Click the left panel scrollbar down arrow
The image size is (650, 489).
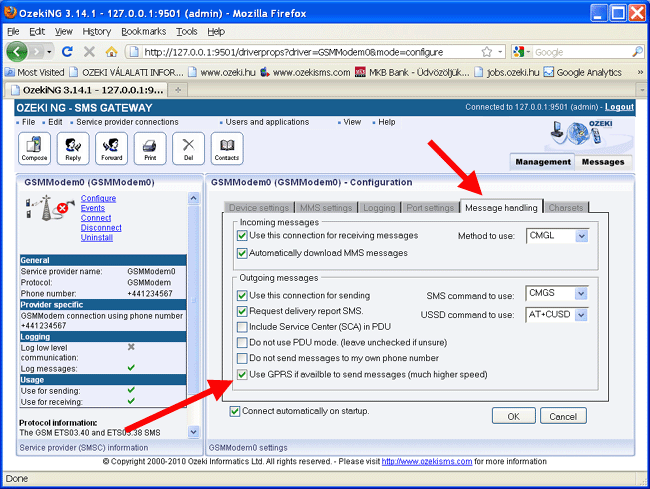pyautogui.click(x=194, y=432)
